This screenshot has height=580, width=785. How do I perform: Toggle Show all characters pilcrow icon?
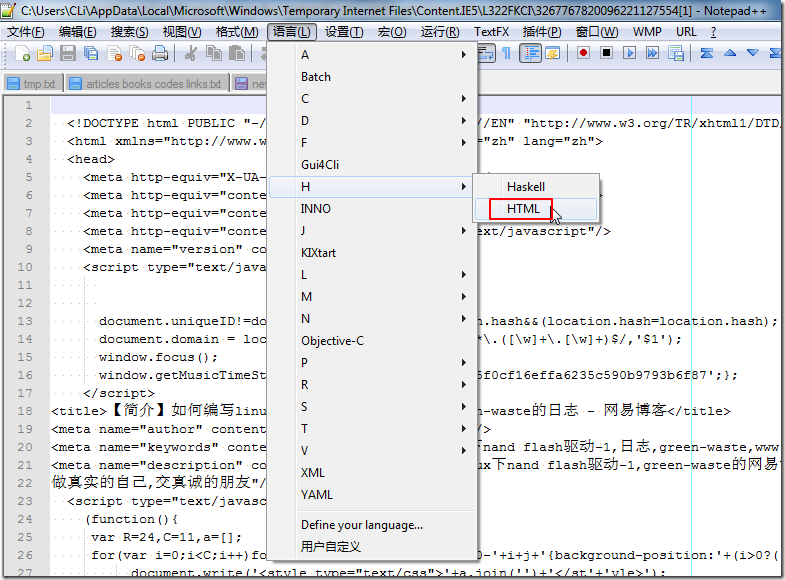[507, 53]
